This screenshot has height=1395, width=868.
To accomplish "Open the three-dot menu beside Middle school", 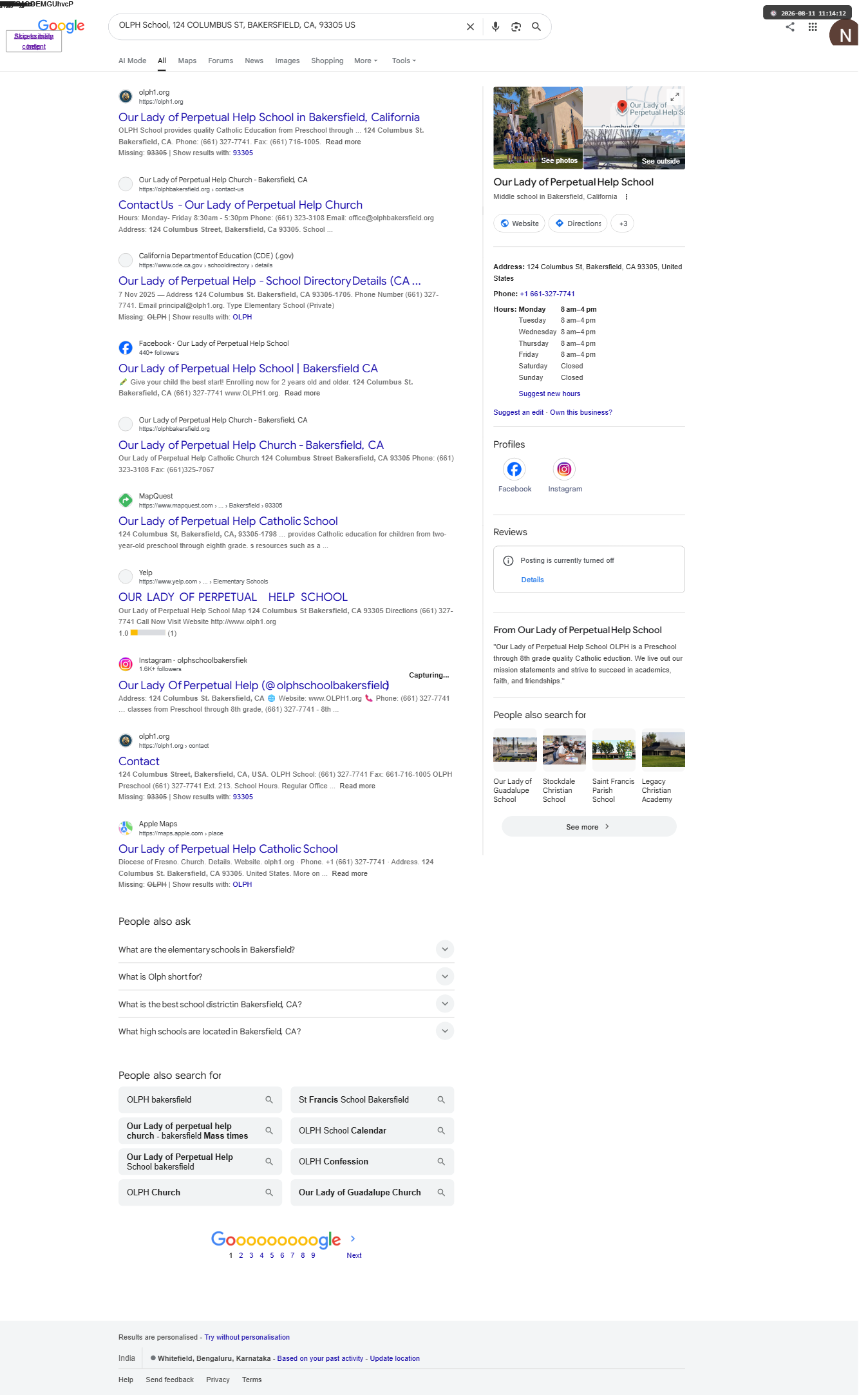I will pyautogui.click(x=626, y=197).
